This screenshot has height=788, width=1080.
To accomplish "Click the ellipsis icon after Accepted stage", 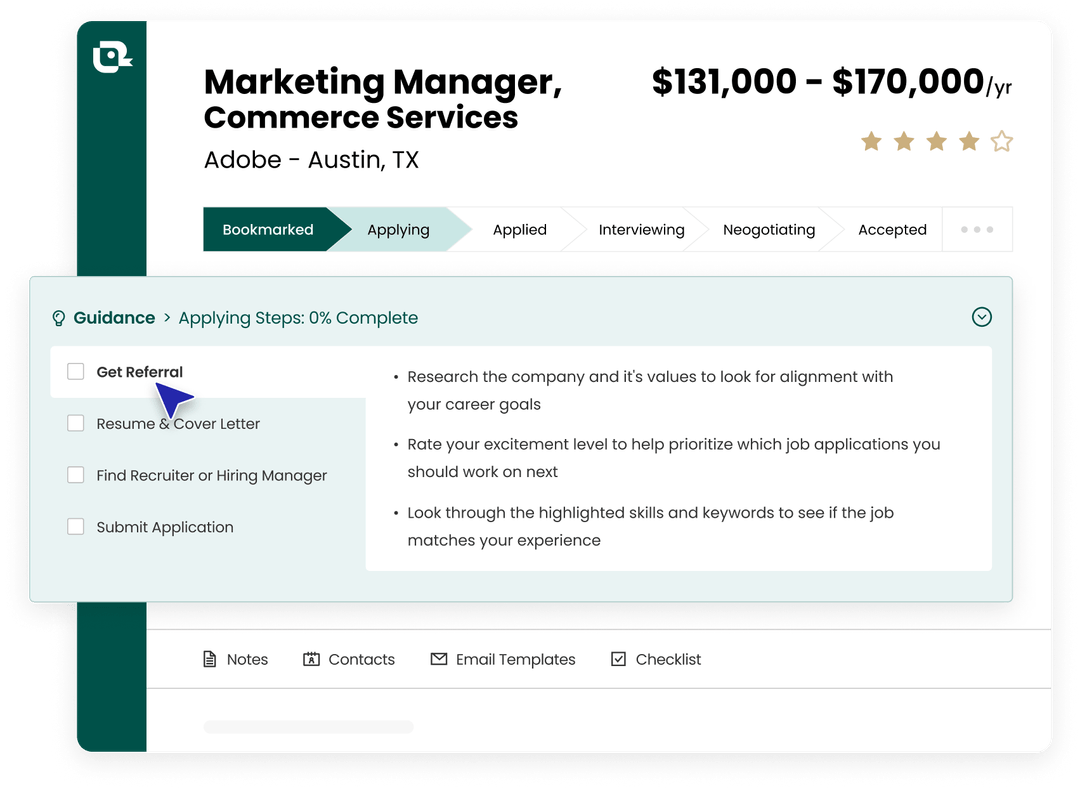I will coord(977,229).
